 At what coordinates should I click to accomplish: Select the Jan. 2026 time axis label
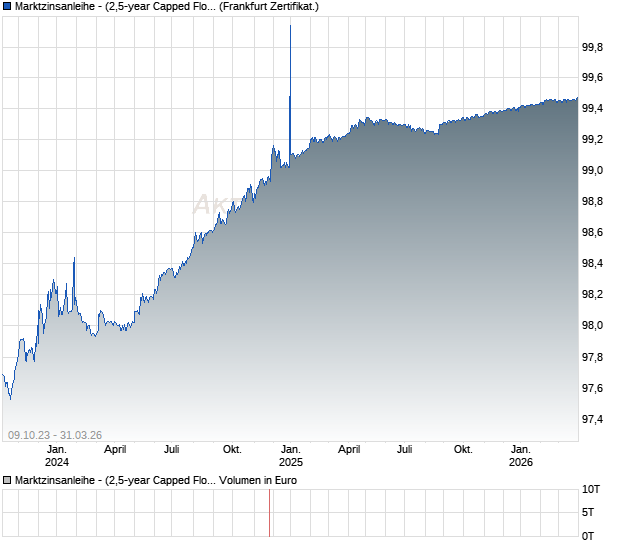(522, 456)
